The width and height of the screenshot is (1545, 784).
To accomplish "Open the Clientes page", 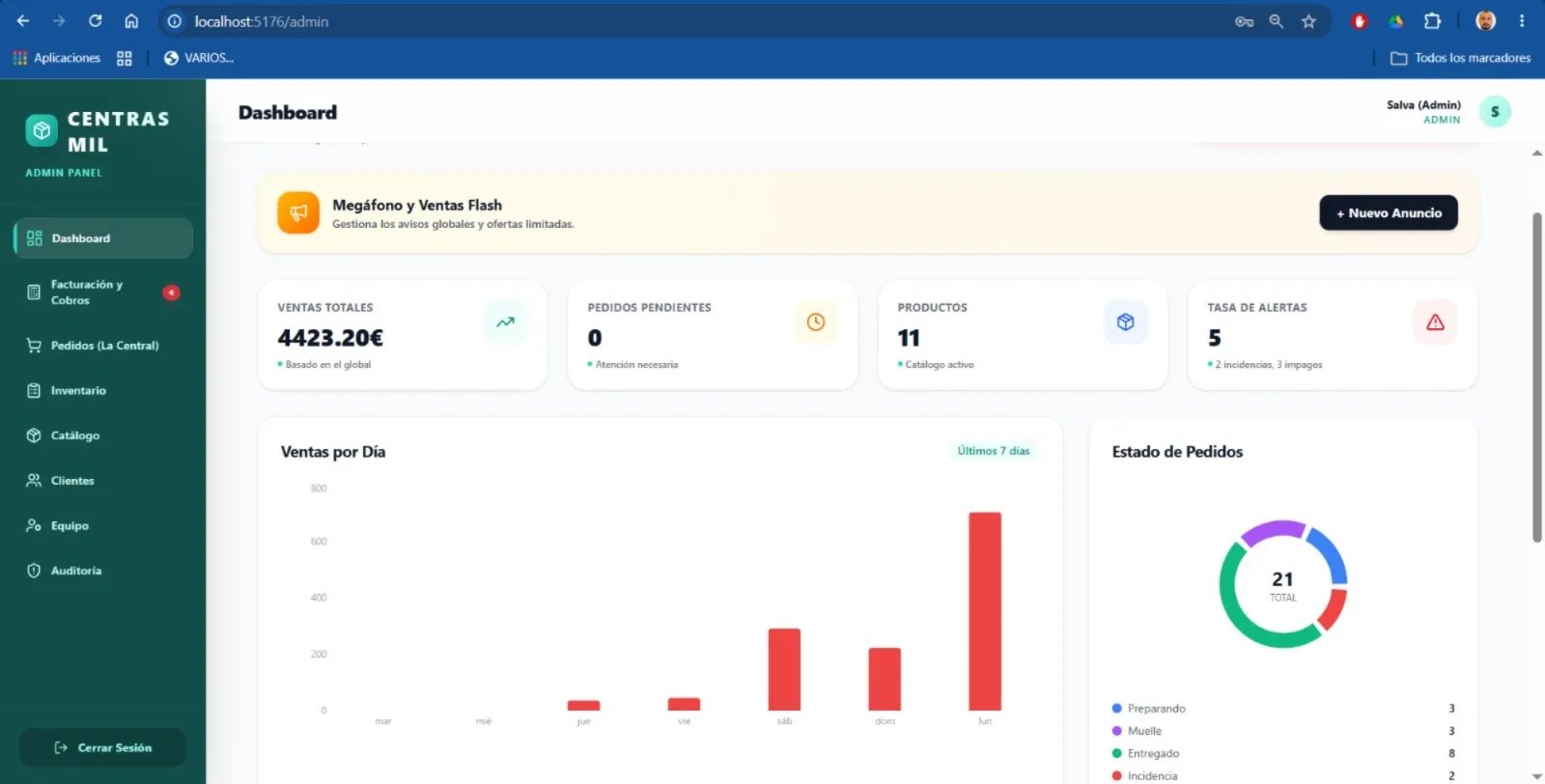I will (x=103, y=481).
